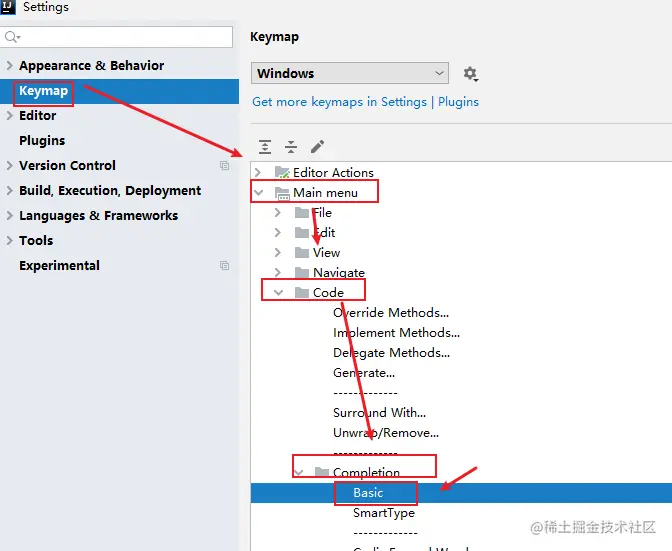672x551 pixels.
Task: Select Languages & Frameworks label
Action: point(99,216)
